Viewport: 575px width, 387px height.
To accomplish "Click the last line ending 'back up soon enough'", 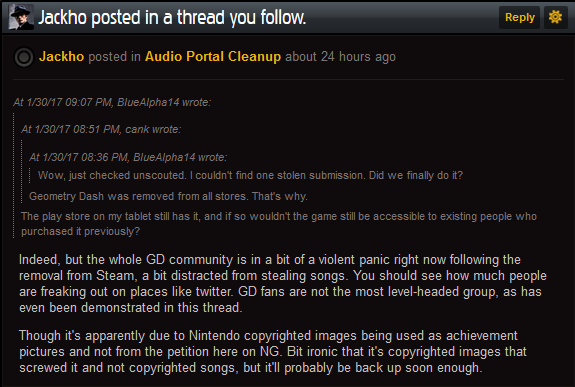I will tap(250, 368).
